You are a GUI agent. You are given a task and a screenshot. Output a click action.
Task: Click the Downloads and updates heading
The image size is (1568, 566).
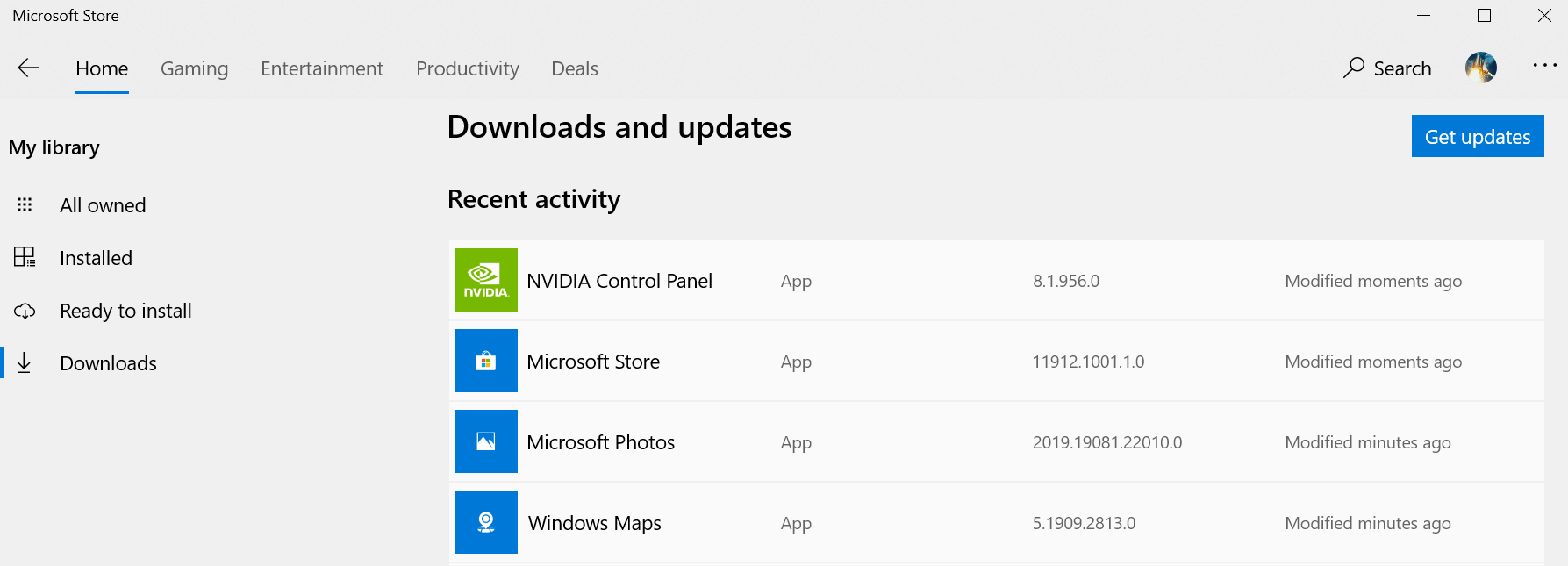pyautogui.click(x=619, y=127)
